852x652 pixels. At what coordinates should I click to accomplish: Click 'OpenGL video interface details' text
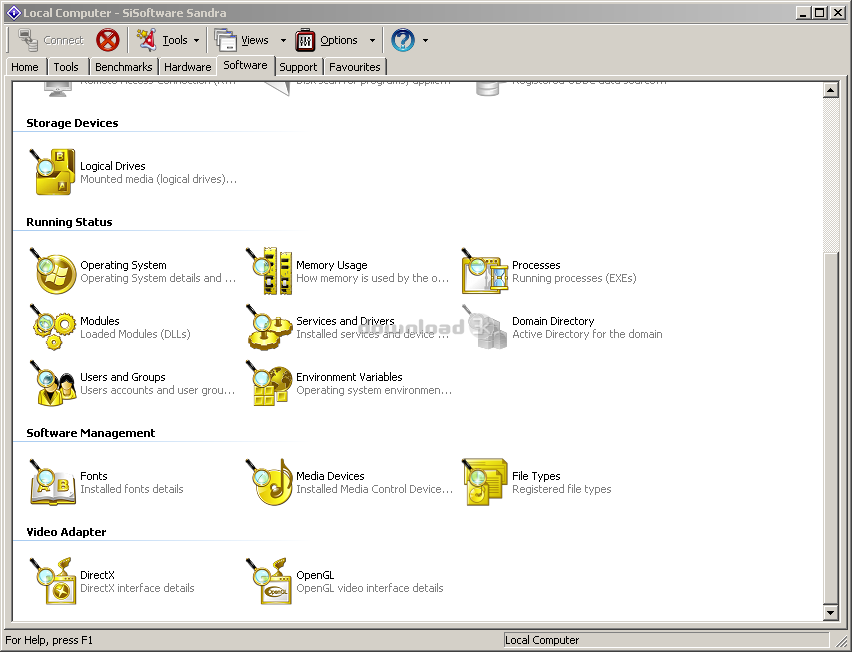(x=369, y=588)
